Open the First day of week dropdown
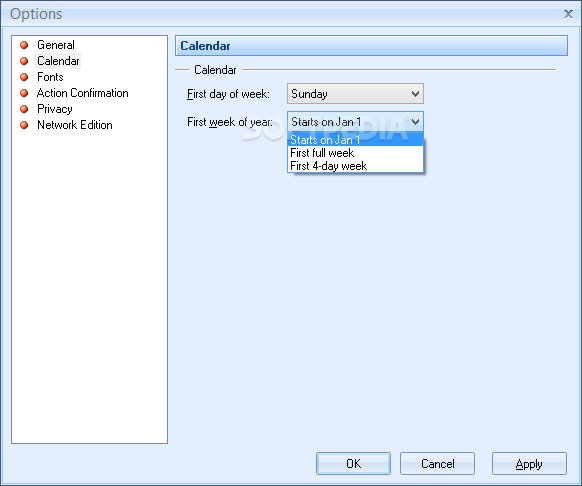The height and width of the screenshot is (486, 582). [x=355, y=94]
